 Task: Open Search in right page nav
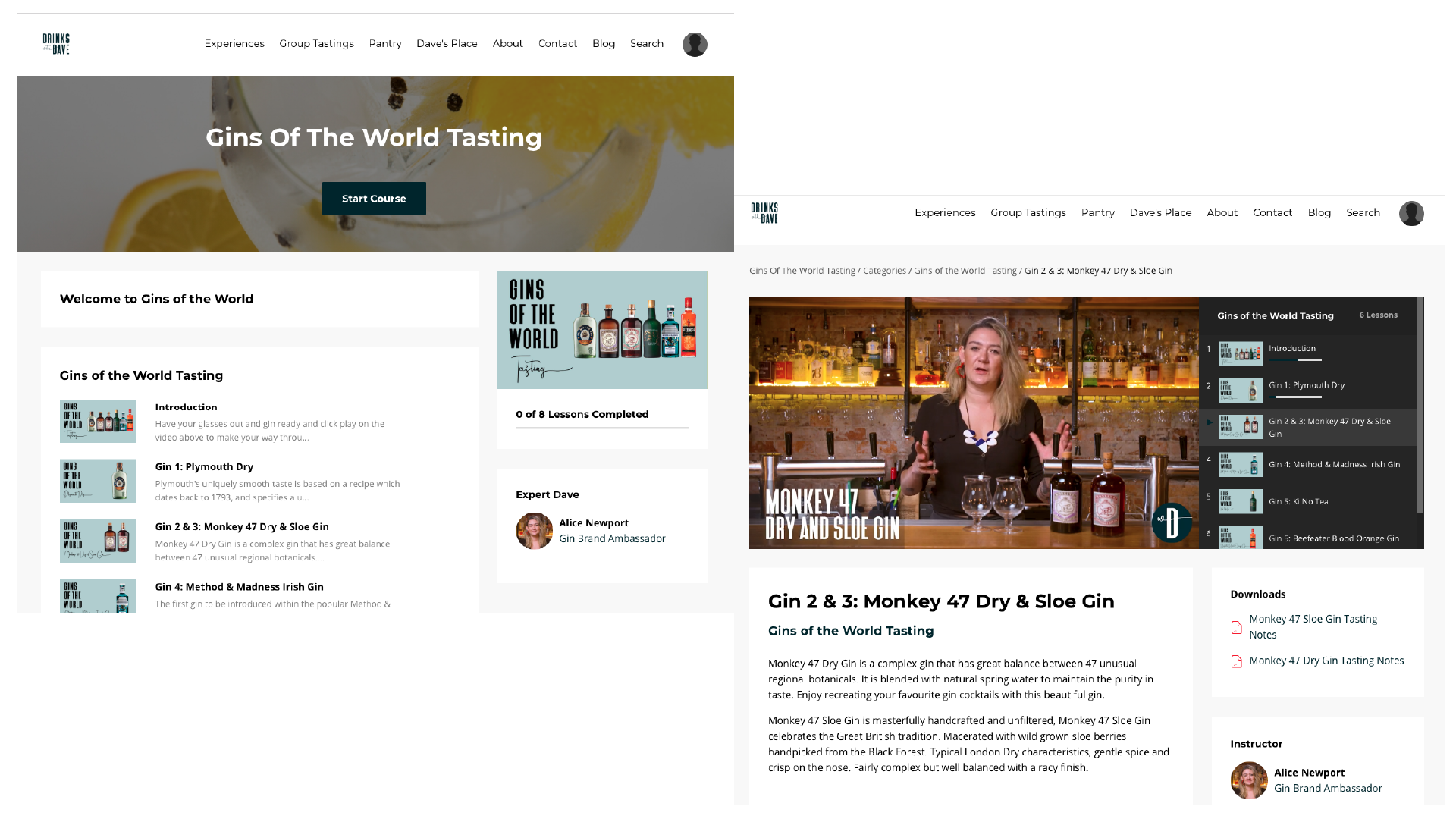(1363, 213)
